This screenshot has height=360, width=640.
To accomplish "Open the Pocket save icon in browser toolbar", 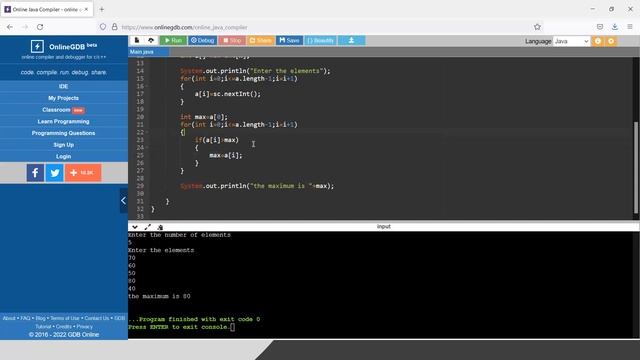I will (600, 27).
